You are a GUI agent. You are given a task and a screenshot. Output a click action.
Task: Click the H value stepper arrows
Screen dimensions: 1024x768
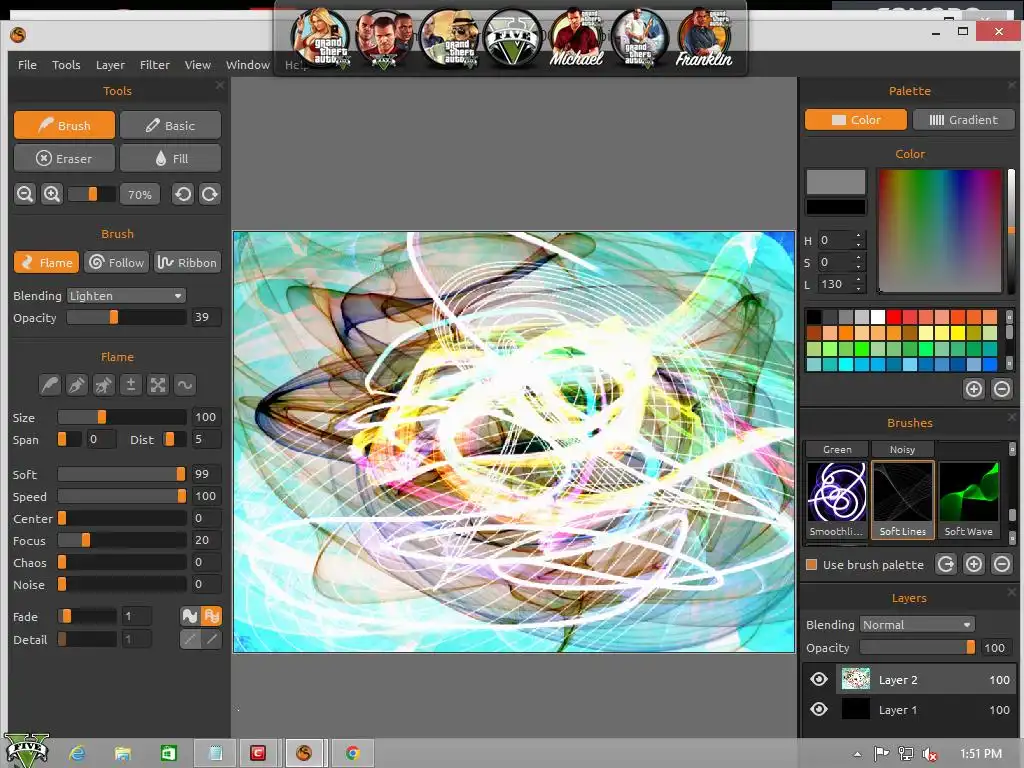tap(859, 240)
